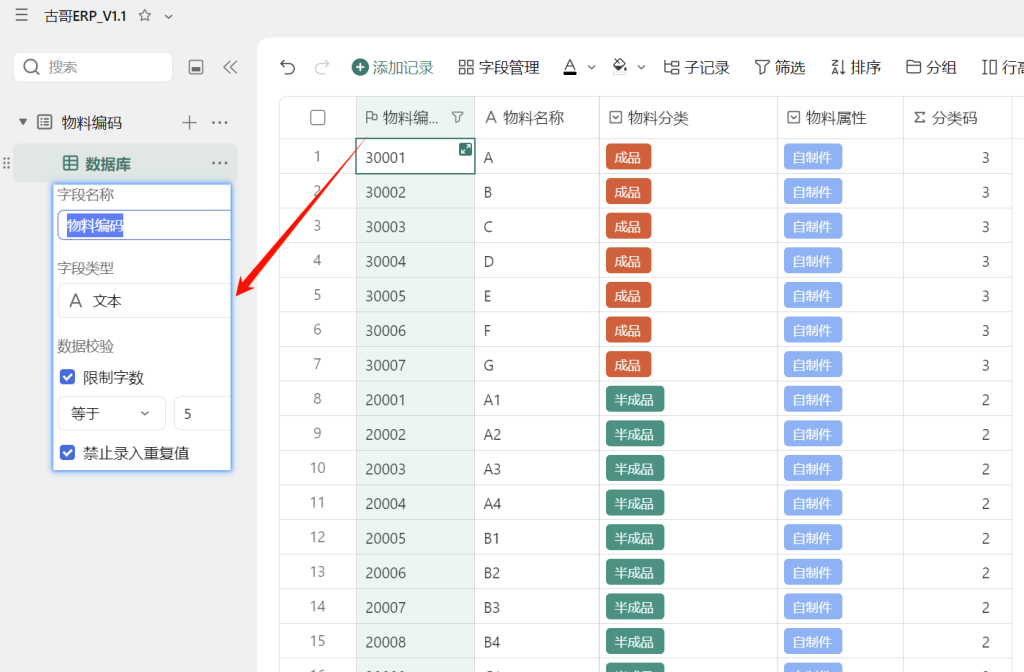The height and width of the screenshot is (672, 1024).
Task: Click the 字段名称 input with 物料编码
Action: pos(144,225)
